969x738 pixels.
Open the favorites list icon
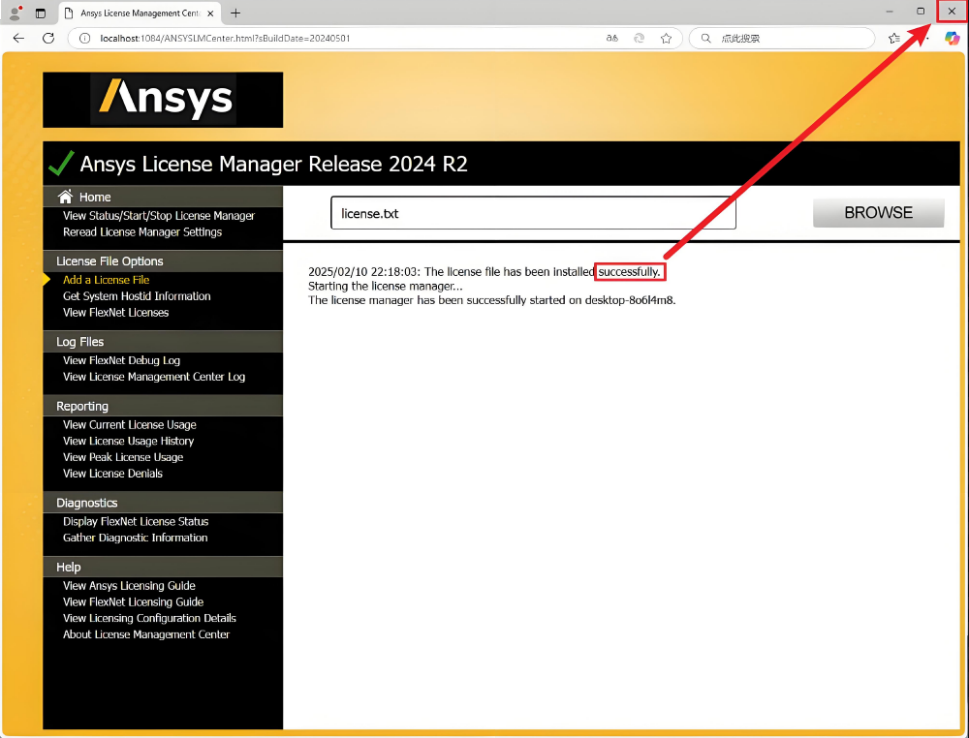tap(894, 38)
